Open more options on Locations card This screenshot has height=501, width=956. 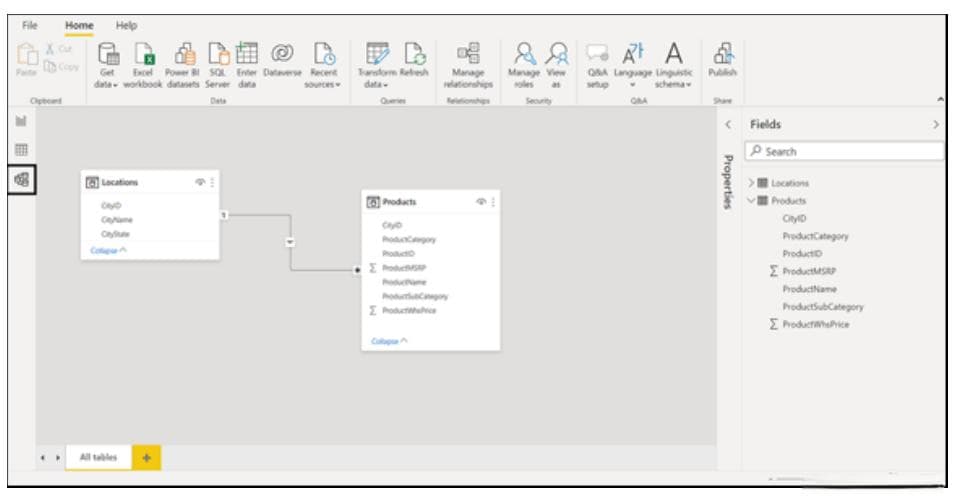[212, 182]
